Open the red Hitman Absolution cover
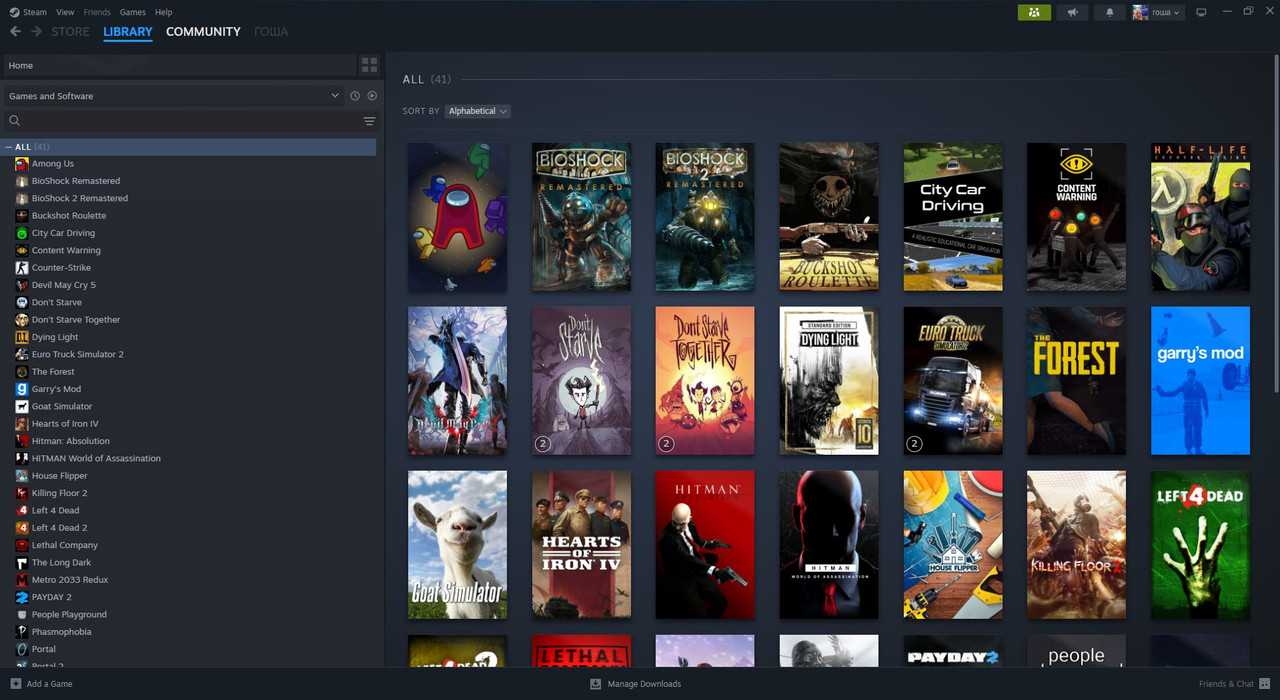Image resolution: width=1280 pixels, height=700 pixels. coord(705,545)
